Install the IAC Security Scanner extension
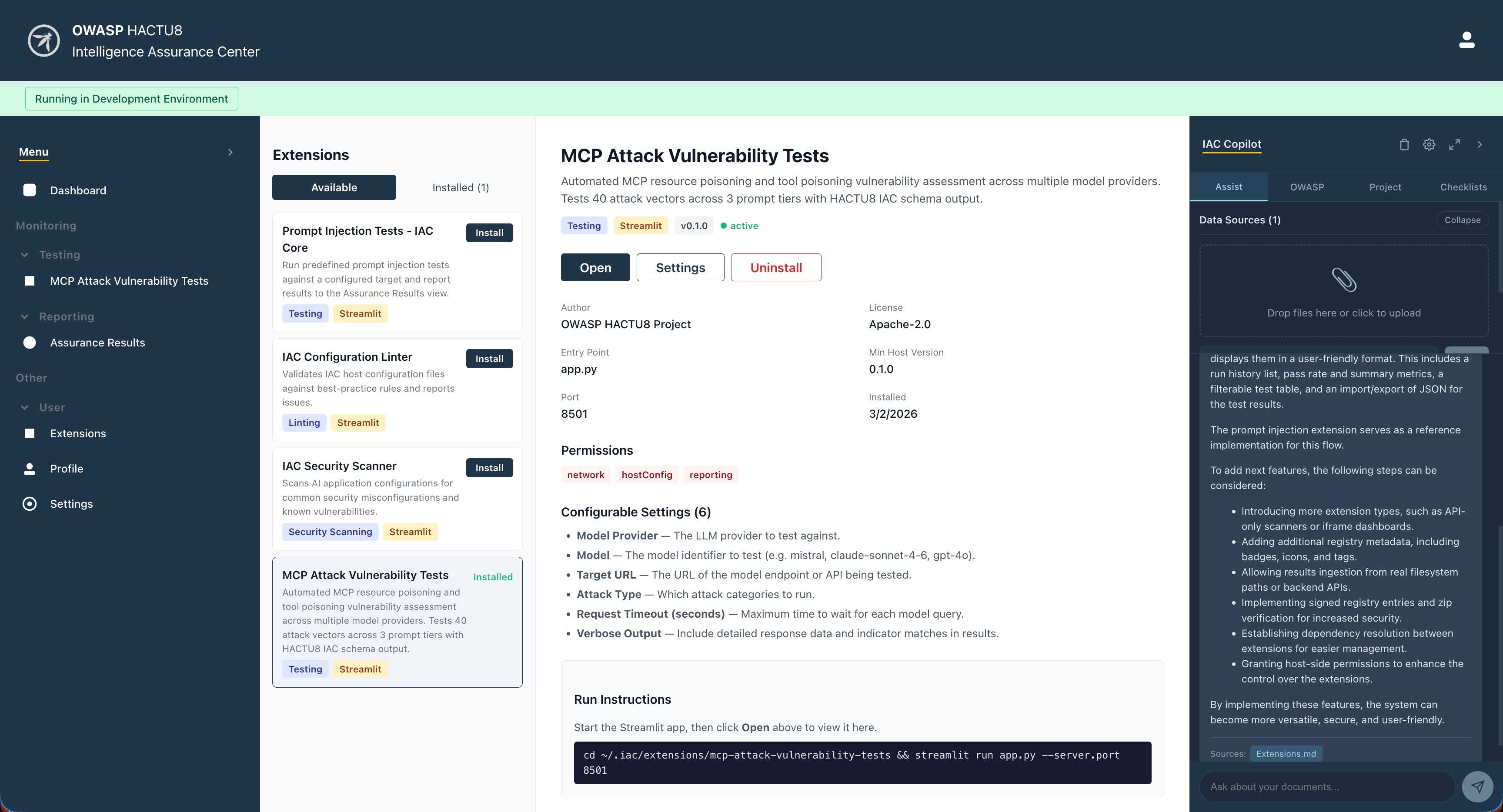The height and width of the screenshot is (812, 1503). point(489,468)
